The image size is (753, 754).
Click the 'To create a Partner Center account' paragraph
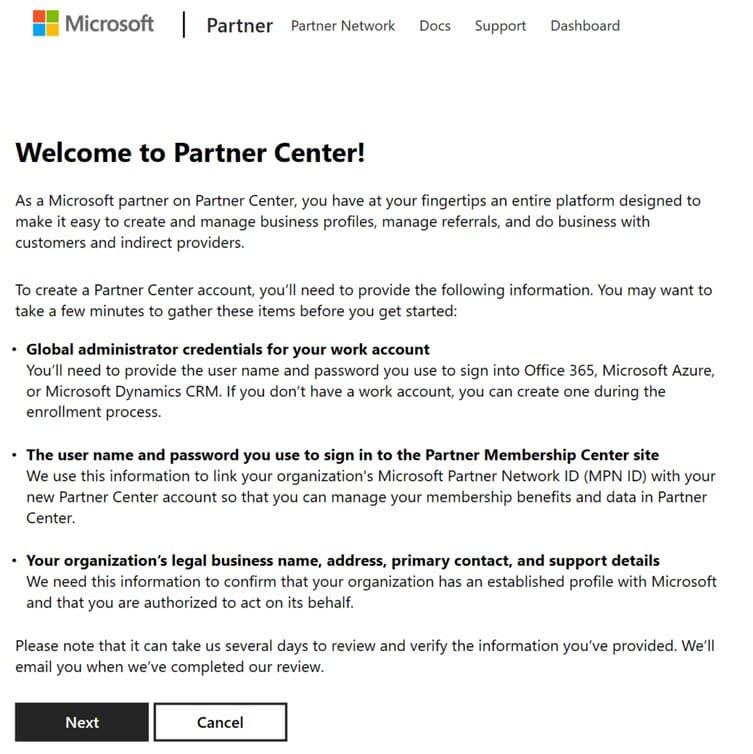click(364, 300)
